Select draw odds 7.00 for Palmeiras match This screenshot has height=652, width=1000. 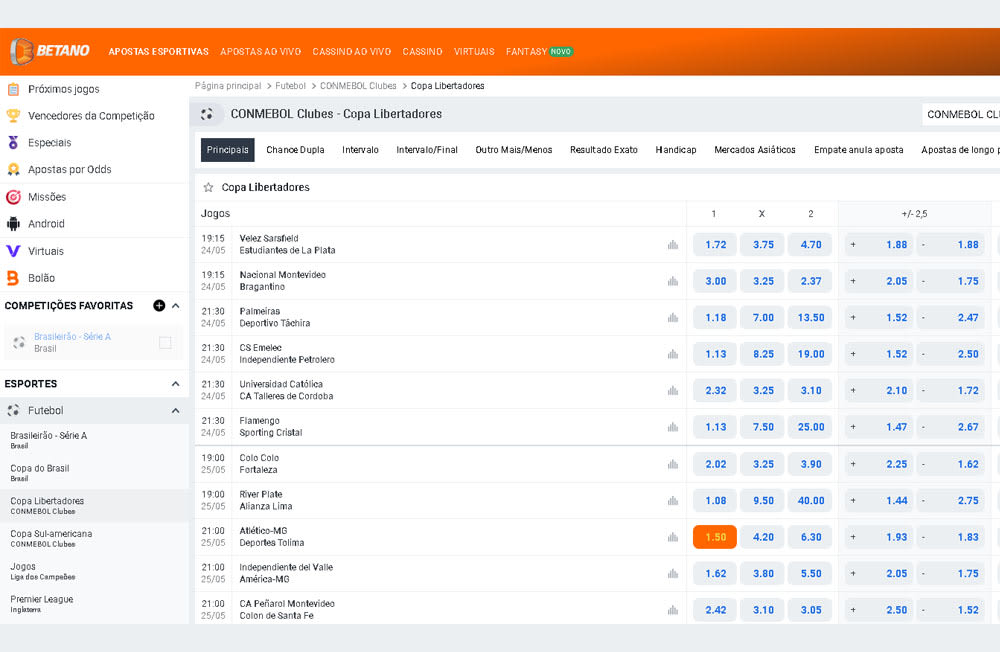point(763,317)
